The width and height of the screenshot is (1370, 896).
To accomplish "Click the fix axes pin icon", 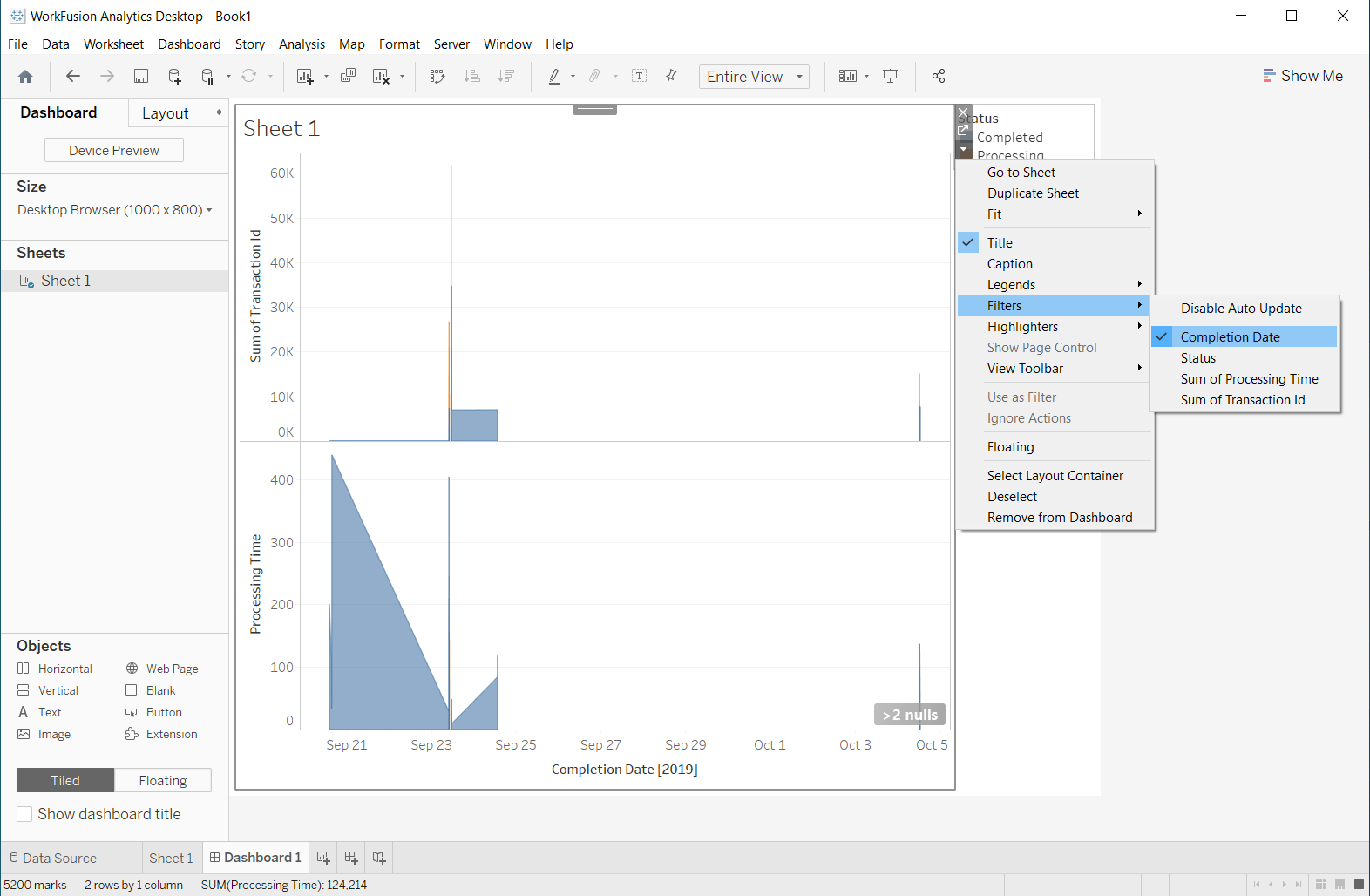I will click(672, 77).
